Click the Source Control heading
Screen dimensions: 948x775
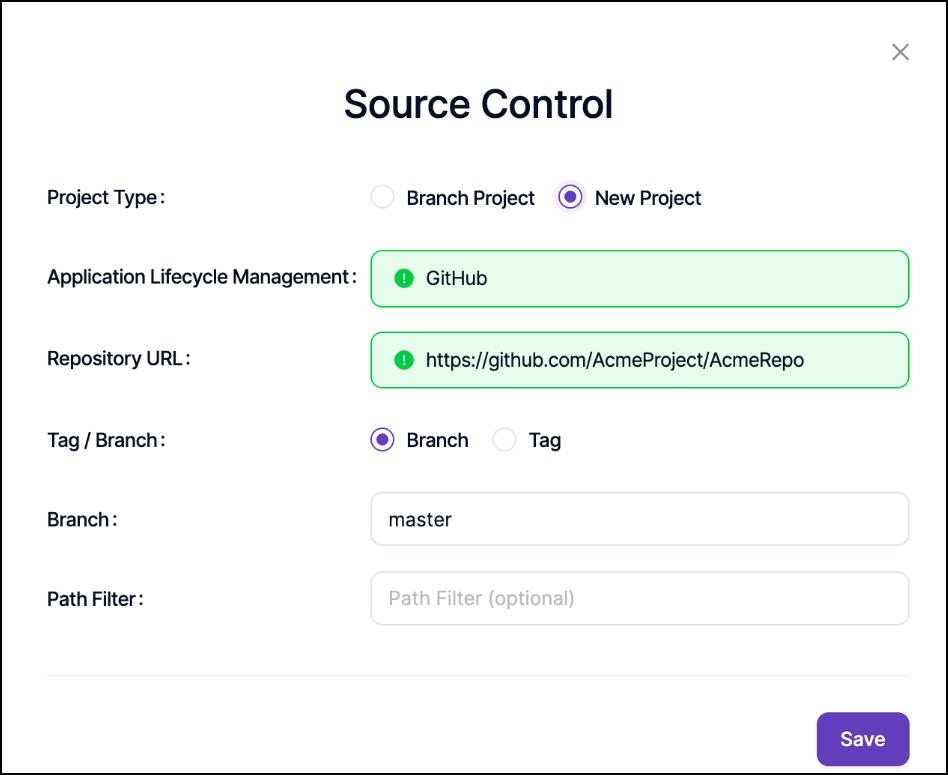(478, 104)
